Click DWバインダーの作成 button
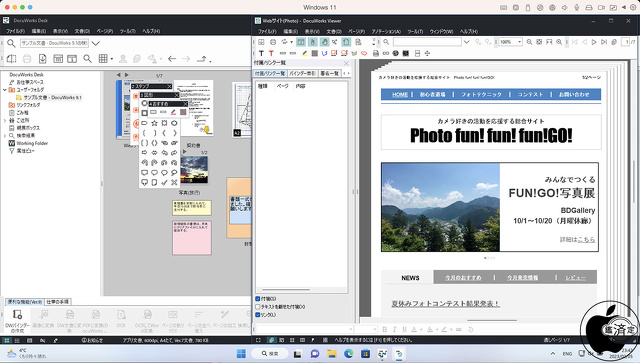640x363 pixels. (x=17, y=321)
